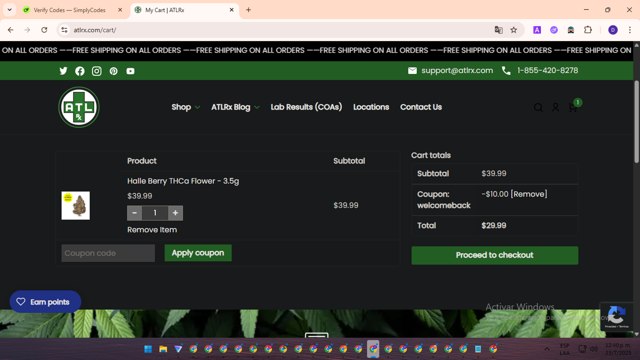Decrease quantity with minus button

pyautogui.click(x=134, y=213)
